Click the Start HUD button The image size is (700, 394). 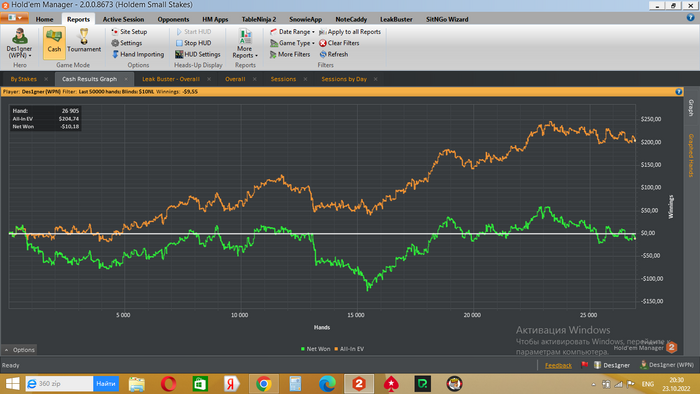point(193,32)
